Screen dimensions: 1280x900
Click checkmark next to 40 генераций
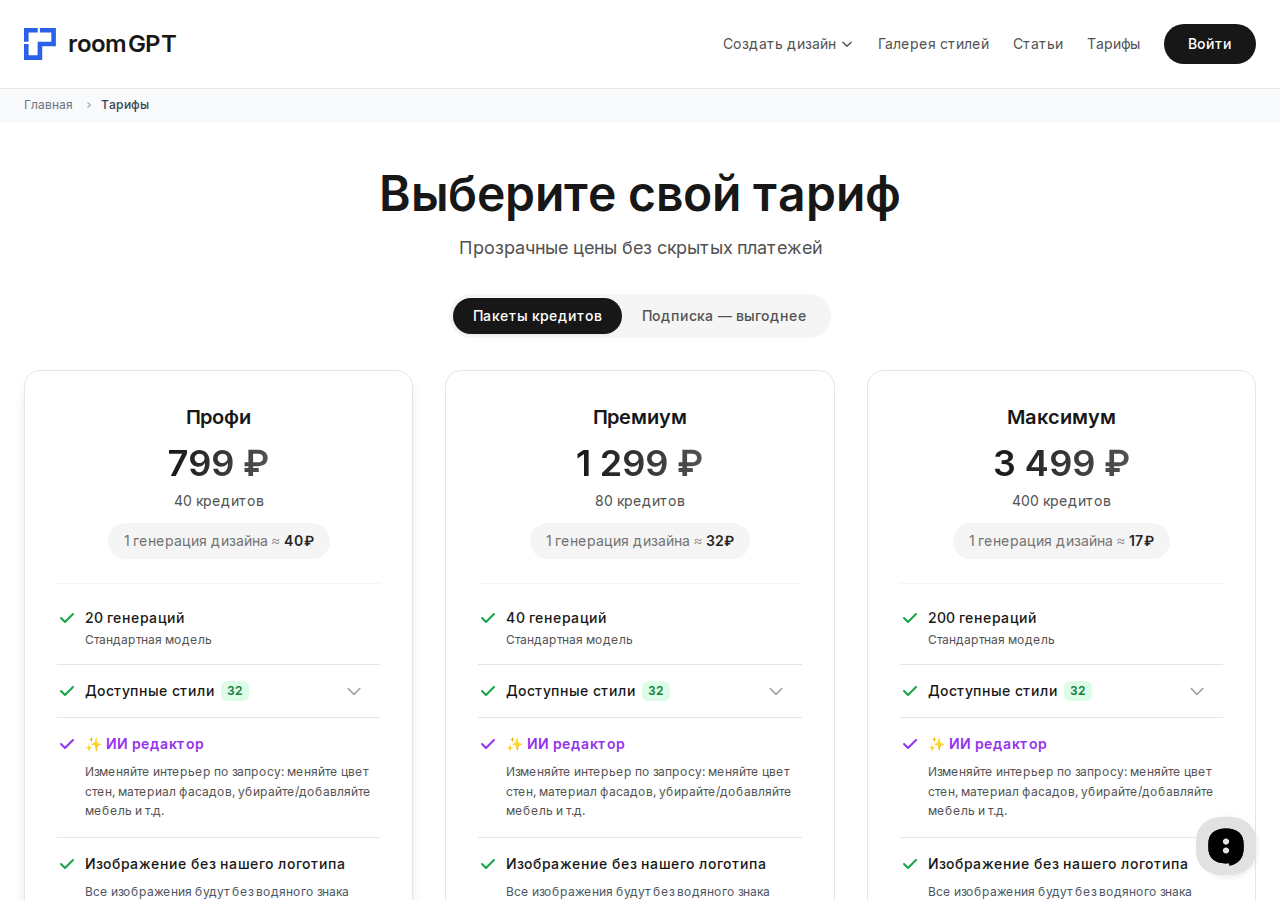488,618
